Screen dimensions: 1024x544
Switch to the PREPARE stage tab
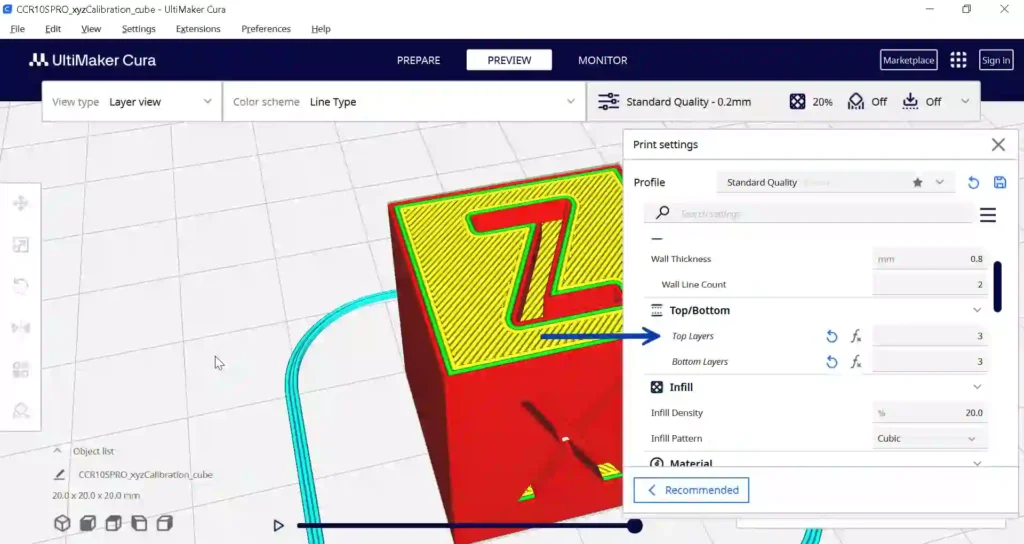click(419, 60)
